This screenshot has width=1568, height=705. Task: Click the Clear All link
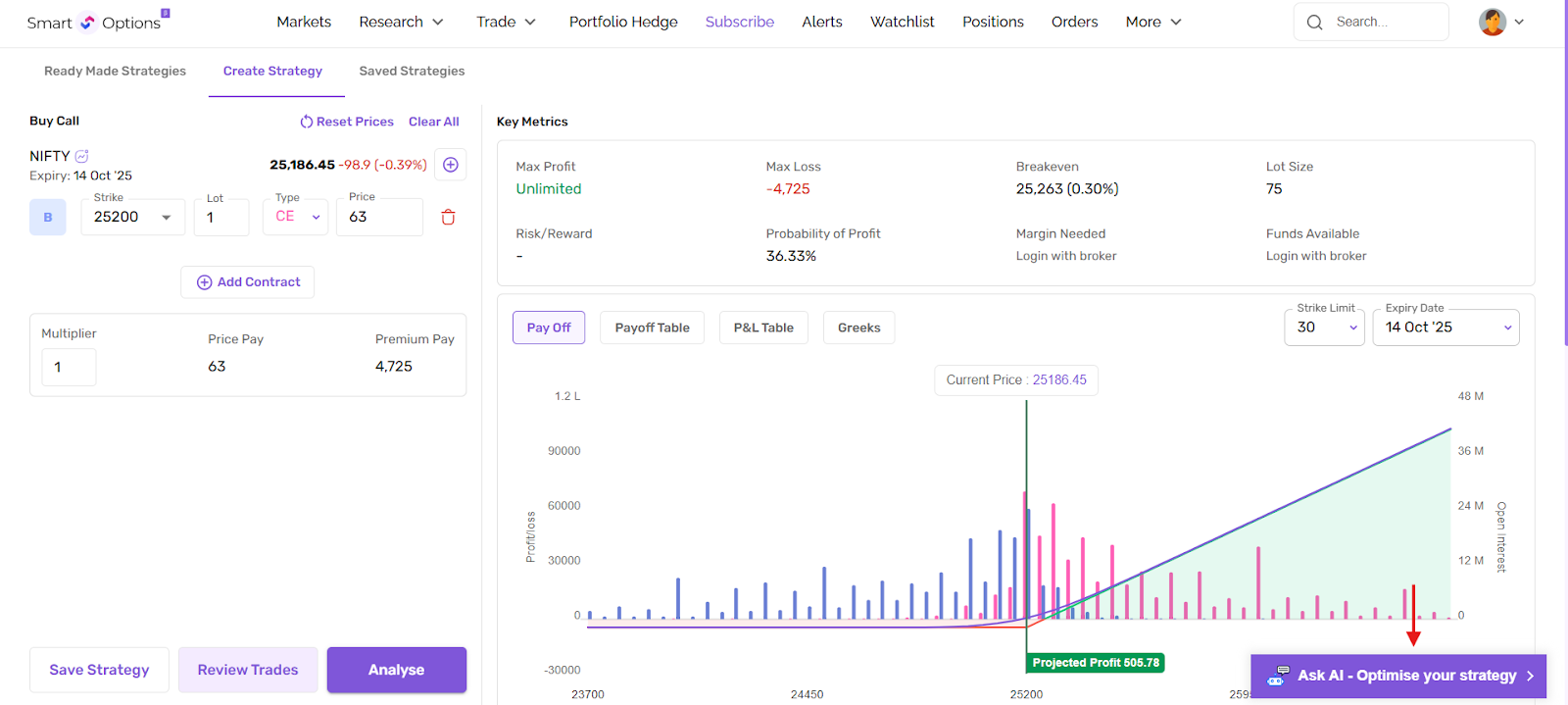(433, 122)
